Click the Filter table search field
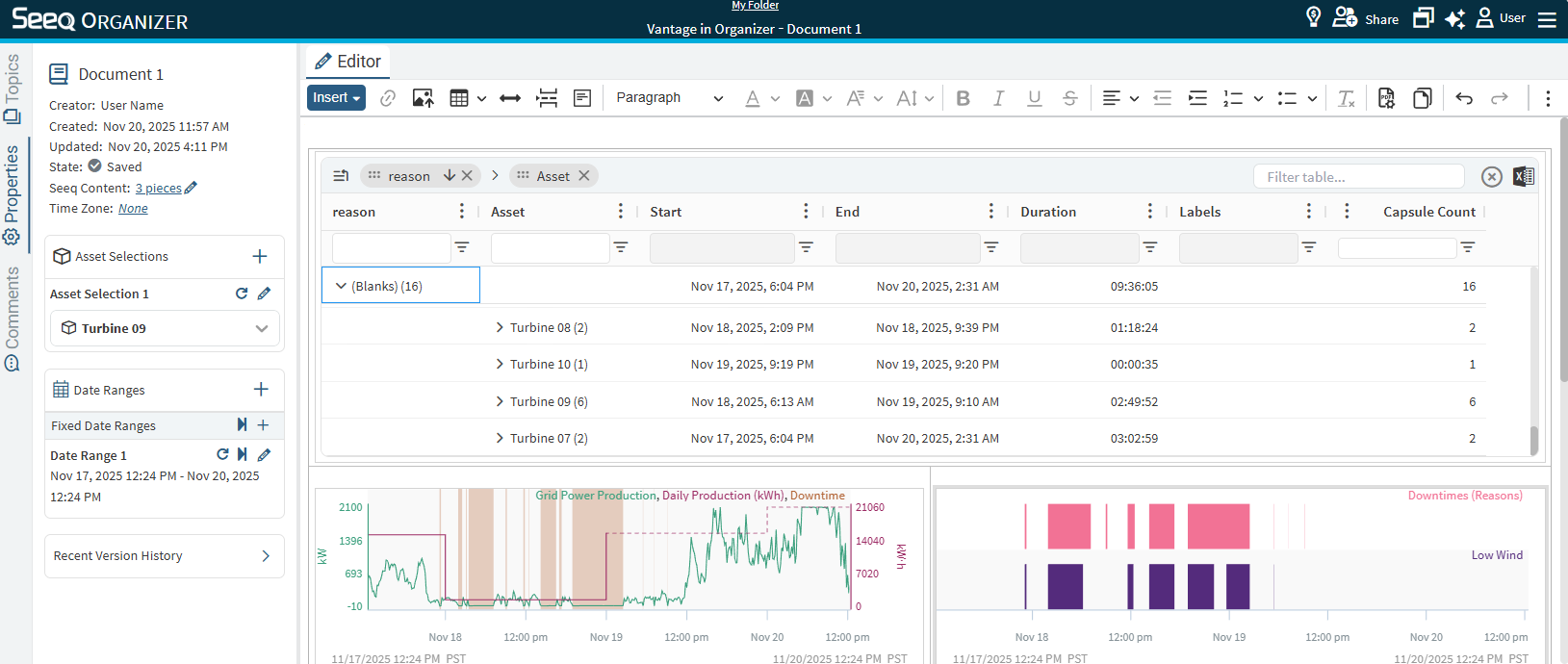This screenshot has height=664, width=1568. pyautogui.click(x=1358, y=177)
